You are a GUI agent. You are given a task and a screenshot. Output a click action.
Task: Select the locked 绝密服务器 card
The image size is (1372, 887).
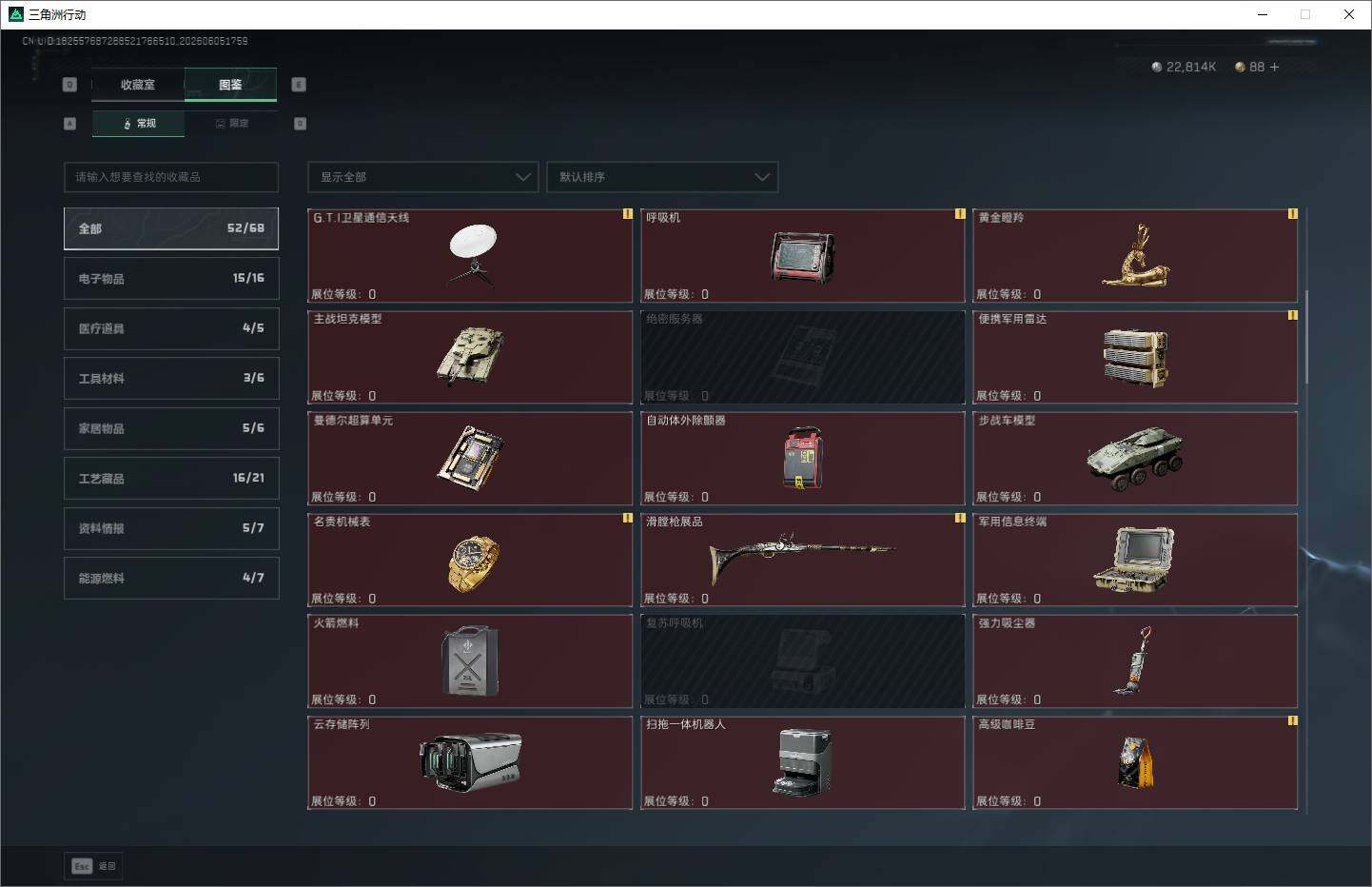click(802, 357)
